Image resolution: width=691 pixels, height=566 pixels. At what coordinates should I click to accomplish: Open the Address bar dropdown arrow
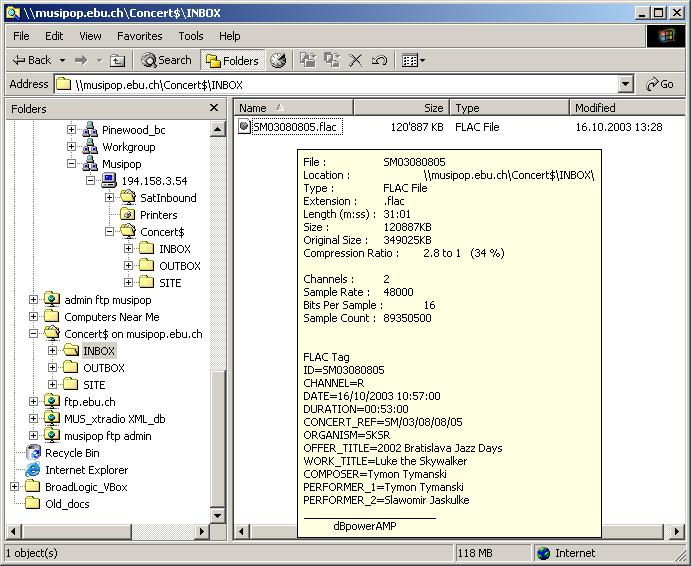coord(626,85)
